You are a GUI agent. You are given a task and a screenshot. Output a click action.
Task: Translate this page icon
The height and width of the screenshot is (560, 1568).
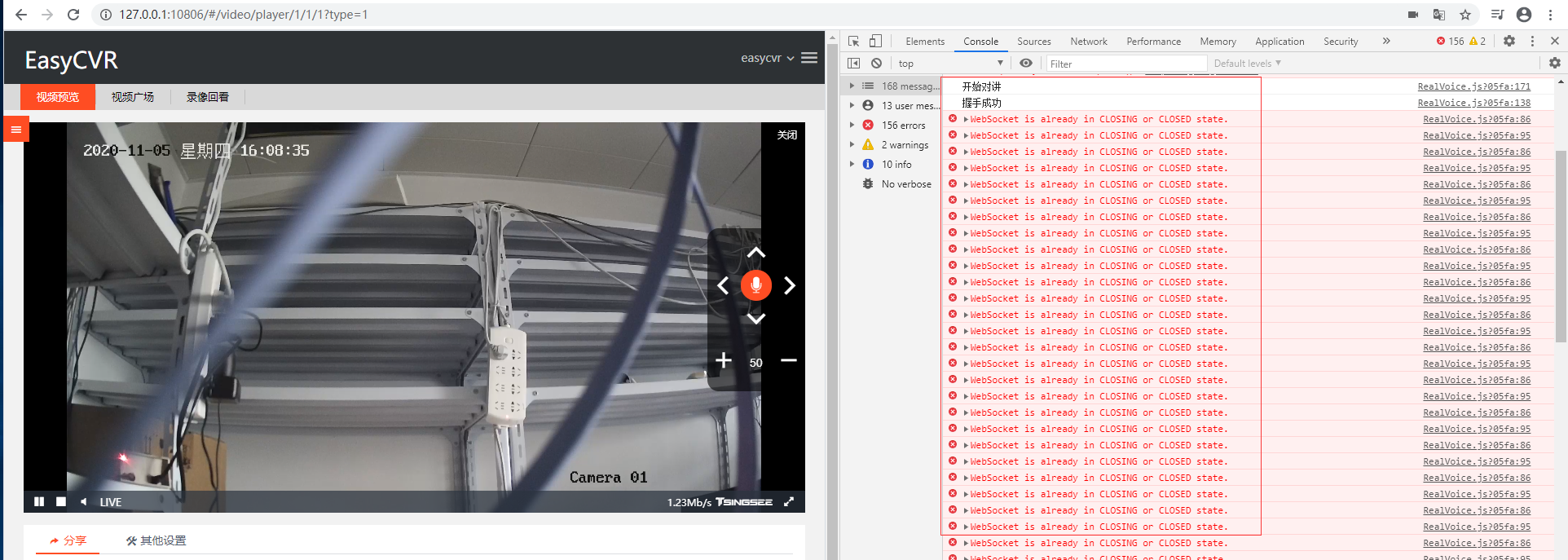point(1439,15)
